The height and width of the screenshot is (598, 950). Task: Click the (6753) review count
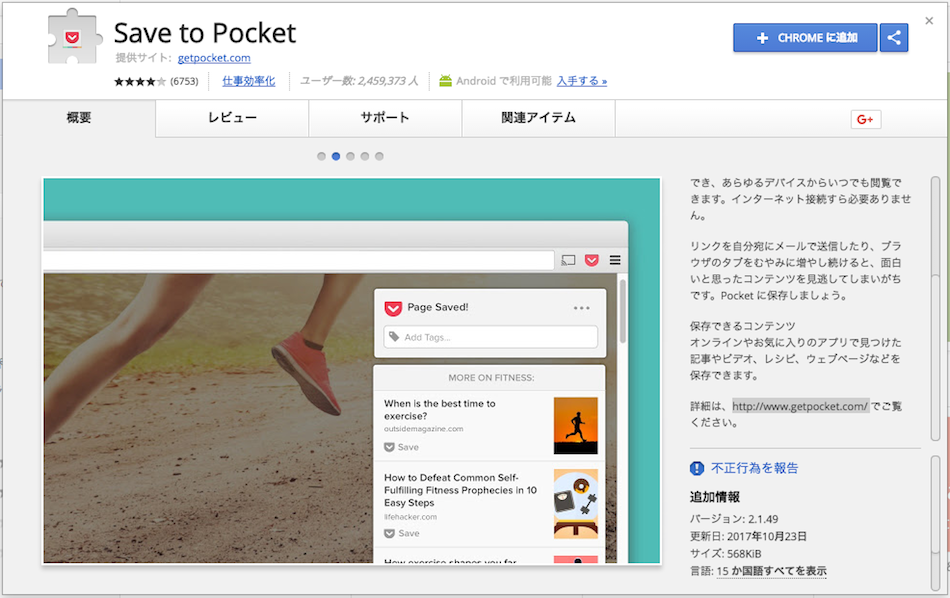pyautogui.click(x=184, y=81)
